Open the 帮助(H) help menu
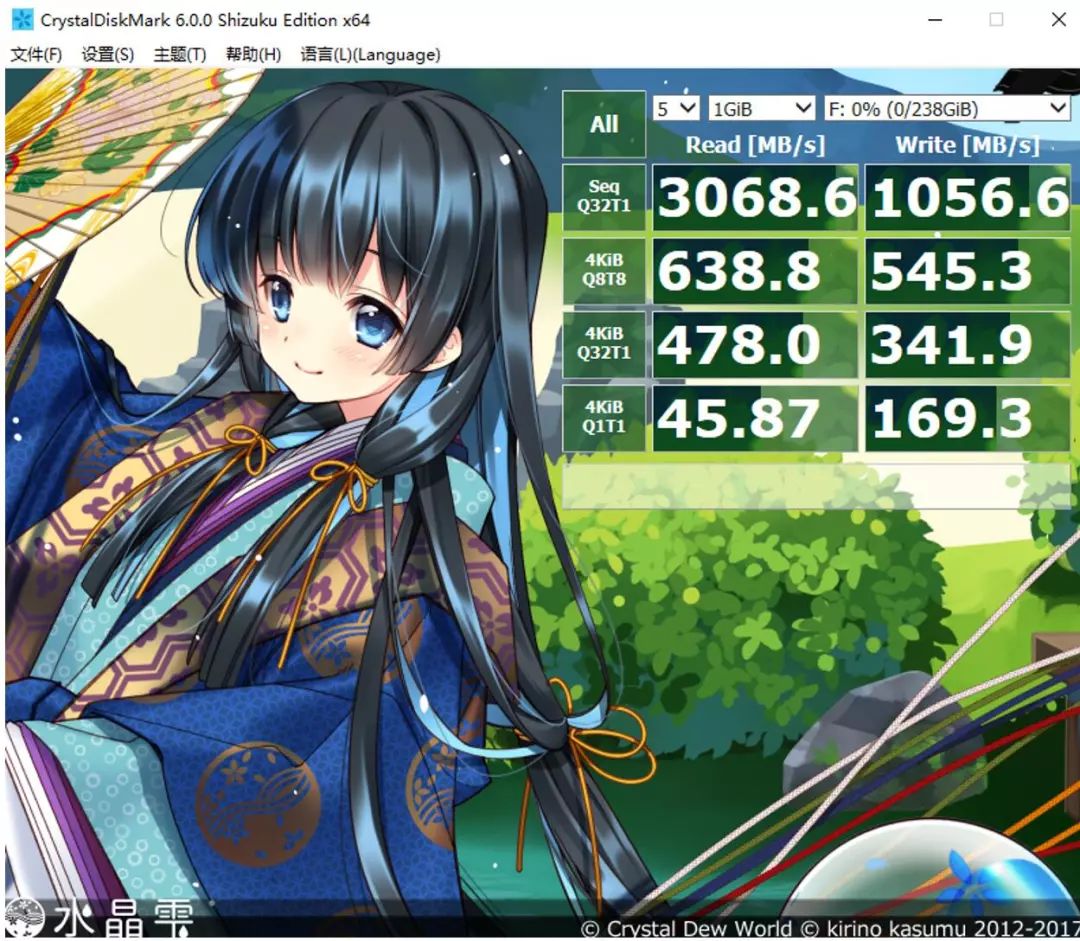 click(253, 55)
